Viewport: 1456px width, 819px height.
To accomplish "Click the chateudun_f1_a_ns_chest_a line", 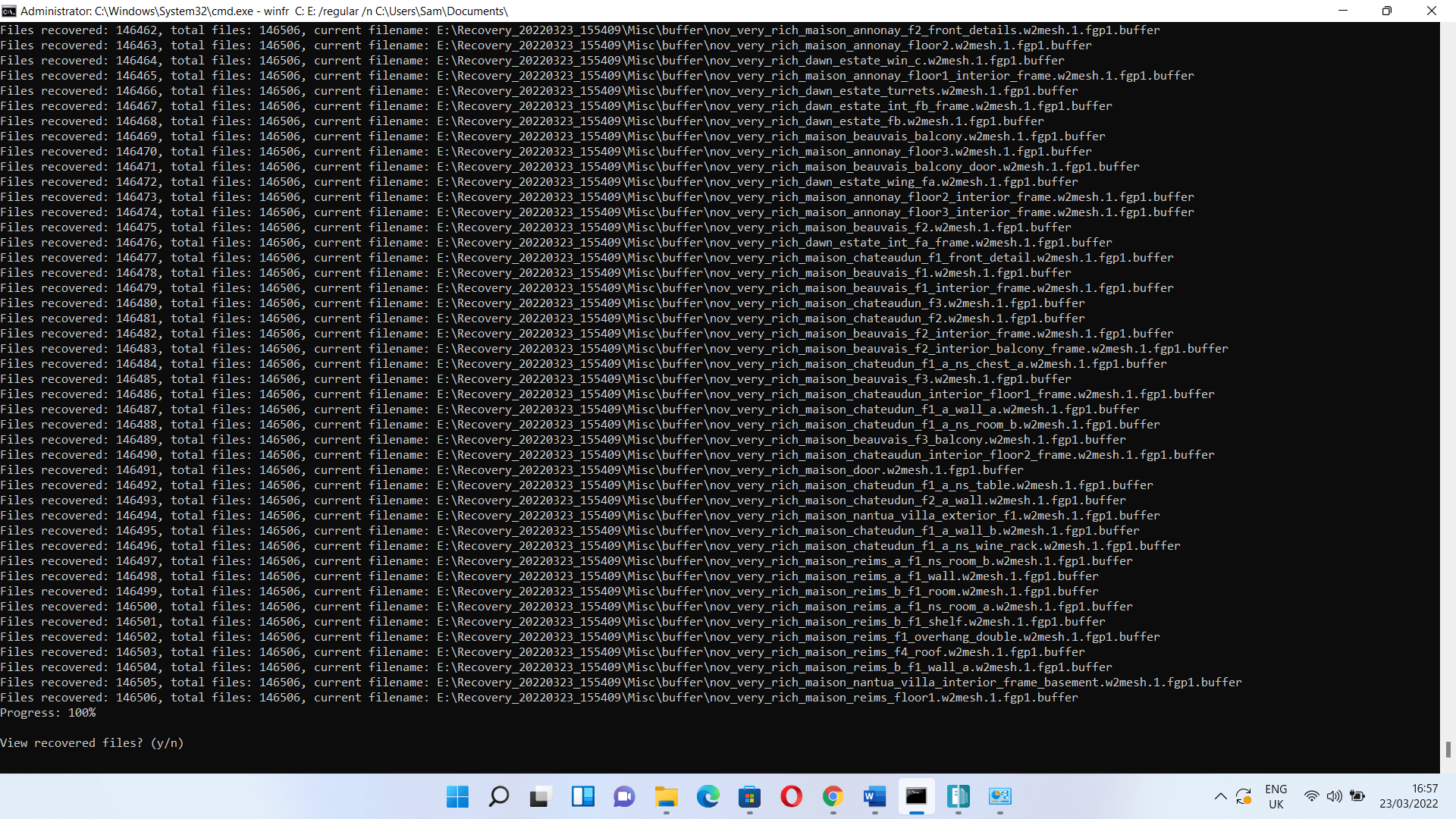I will pos(583,364).
